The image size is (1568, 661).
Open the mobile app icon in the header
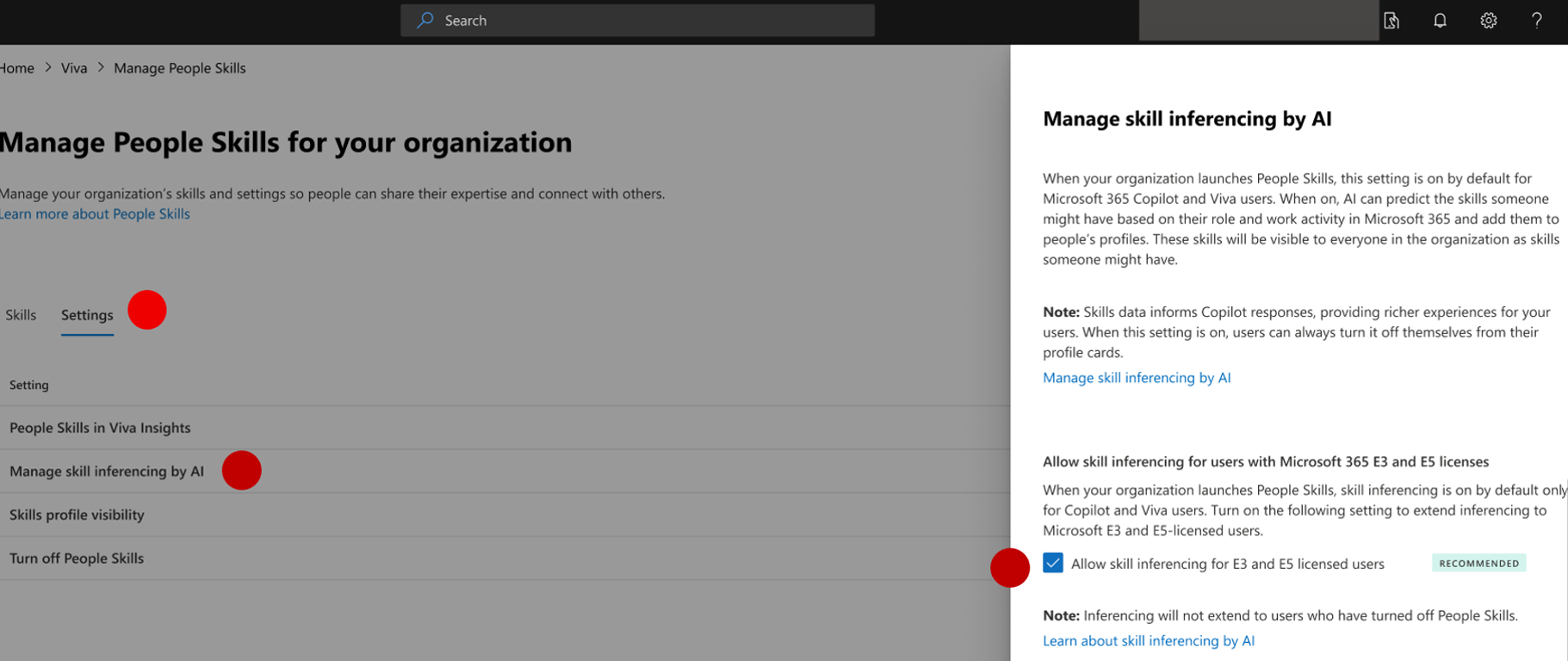pos(1391,21)
